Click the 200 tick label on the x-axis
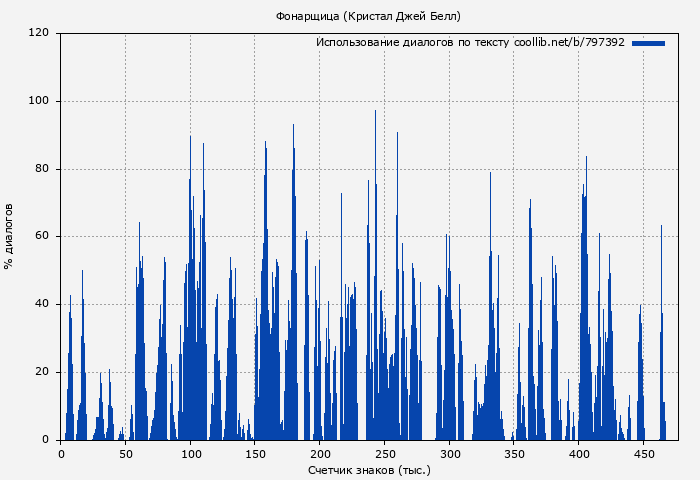 [x=320, y=454]
